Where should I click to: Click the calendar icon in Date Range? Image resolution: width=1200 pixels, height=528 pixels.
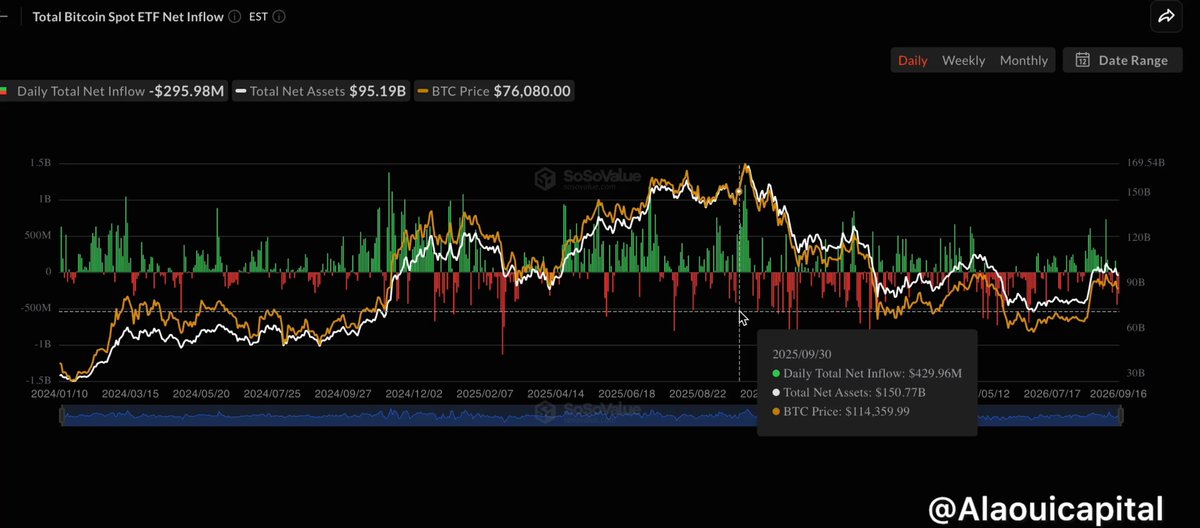[1082, 60]
